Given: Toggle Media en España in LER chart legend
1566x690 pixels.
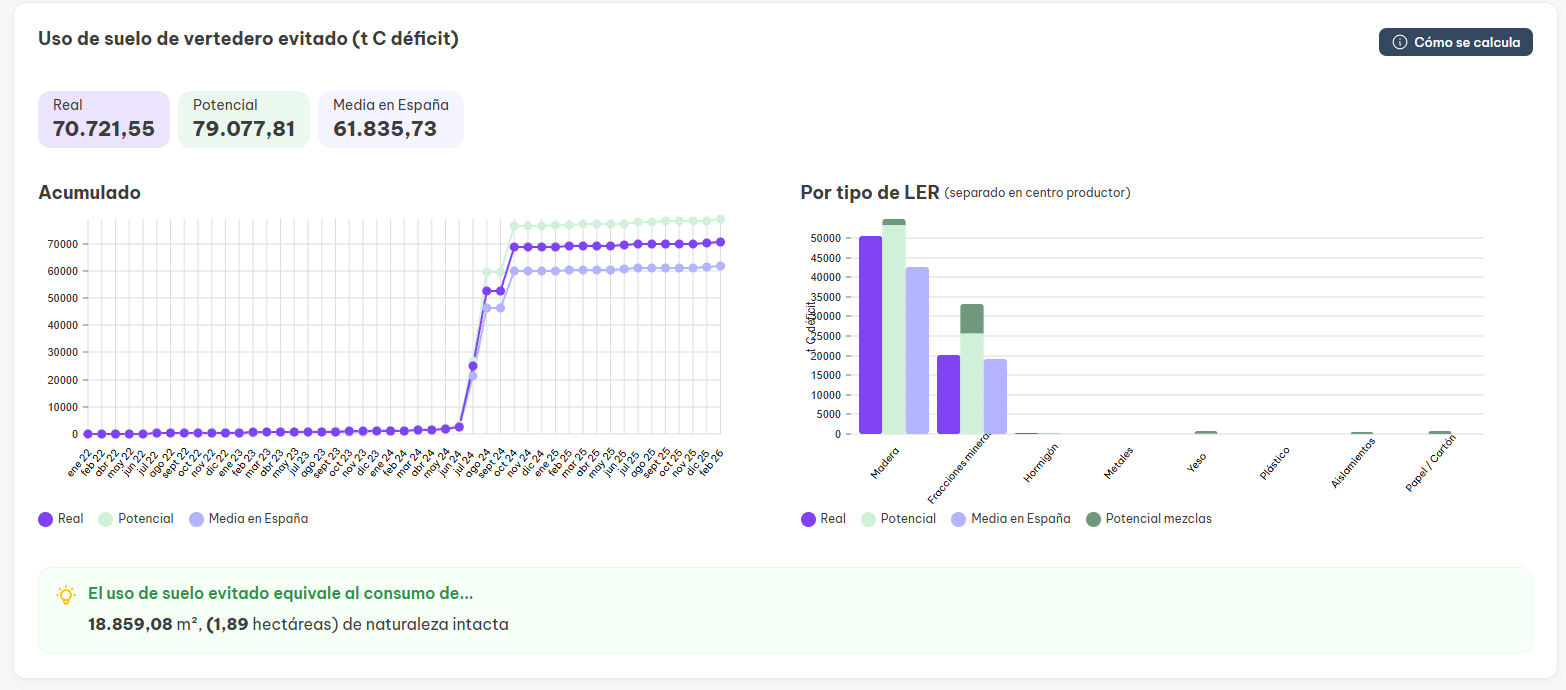Looking at the screenshot, I should (x=1010, y=519).
